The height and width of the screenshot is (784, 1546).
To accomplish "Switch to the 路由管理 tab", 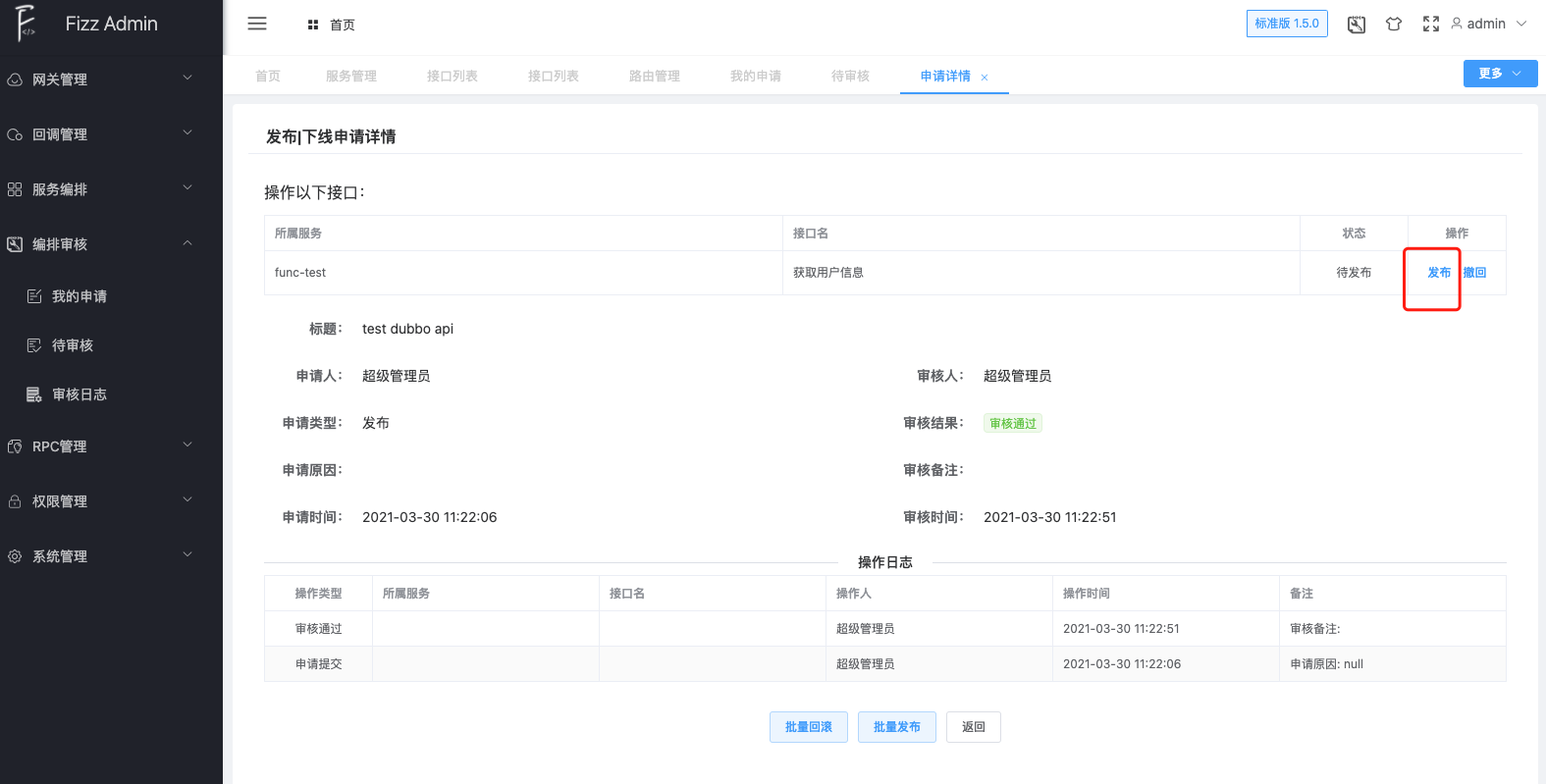I will point(655,76).
